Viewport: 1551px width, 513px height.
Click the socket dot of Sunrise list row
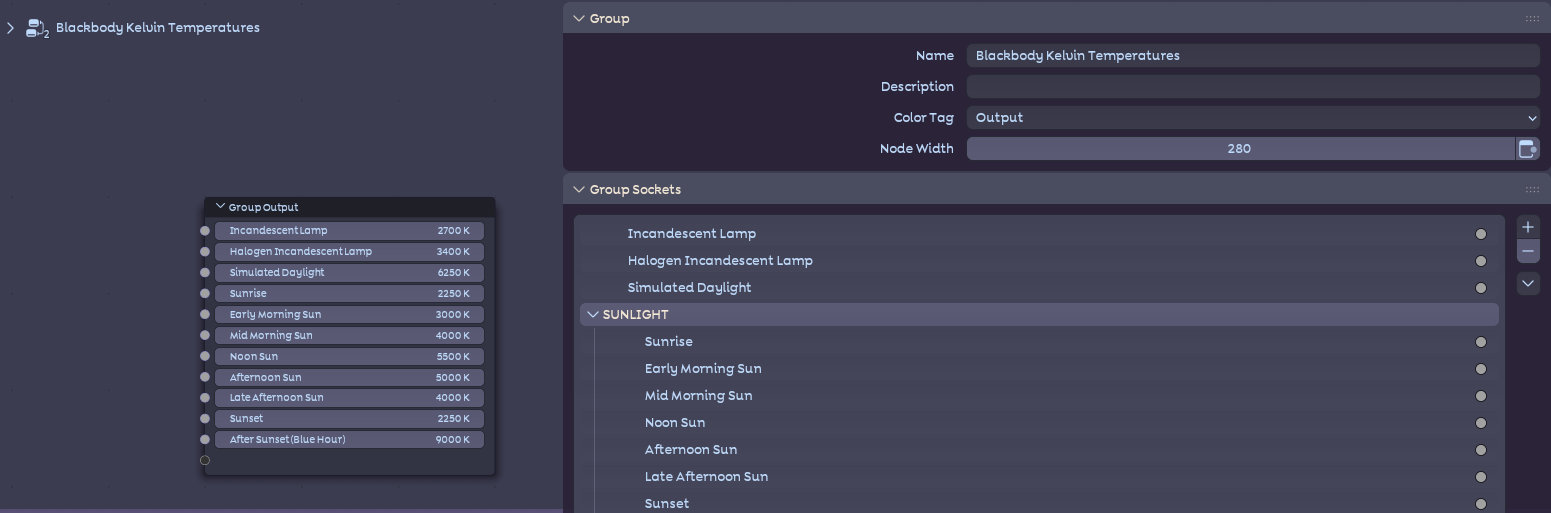click(x=1481, y=342)
